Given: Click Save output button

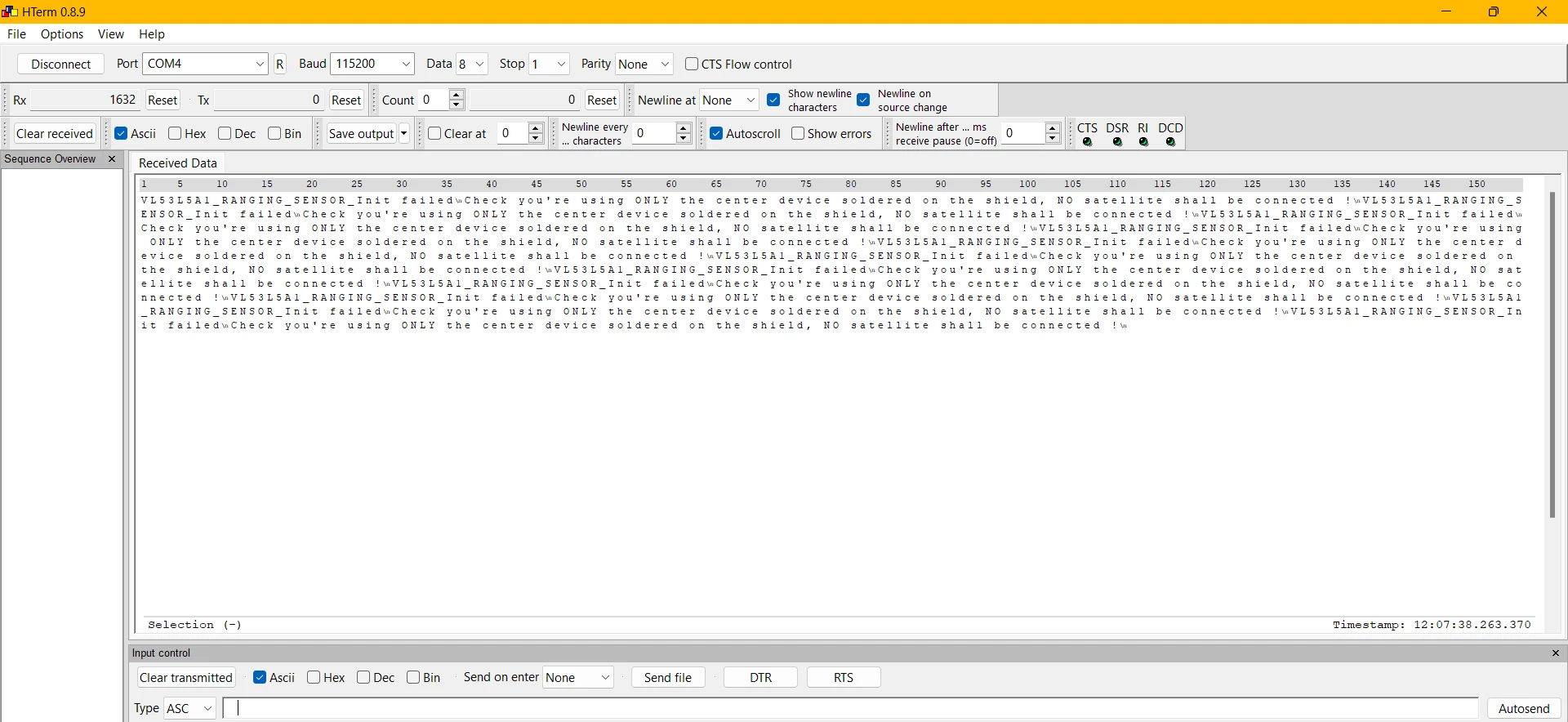Looking at the screenshot, I should point(362,133).
